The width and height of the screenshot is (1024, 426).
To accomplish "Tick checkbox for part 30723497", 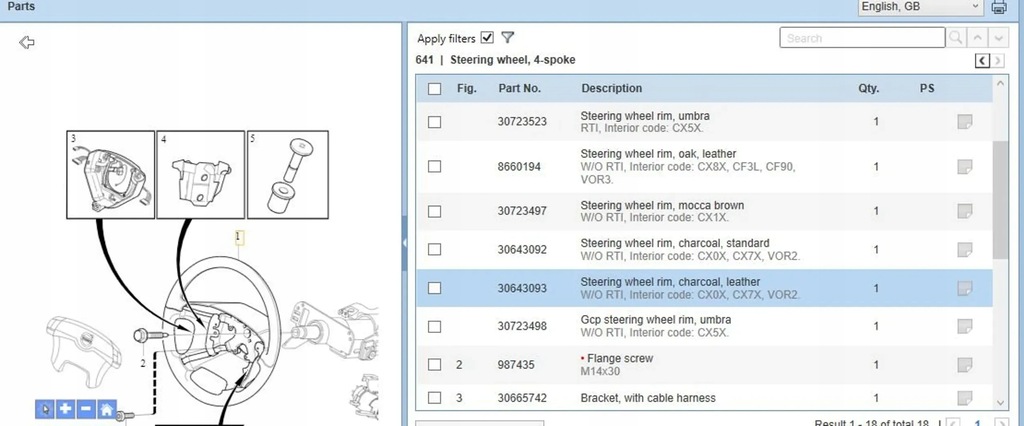I will click(434, 212).
